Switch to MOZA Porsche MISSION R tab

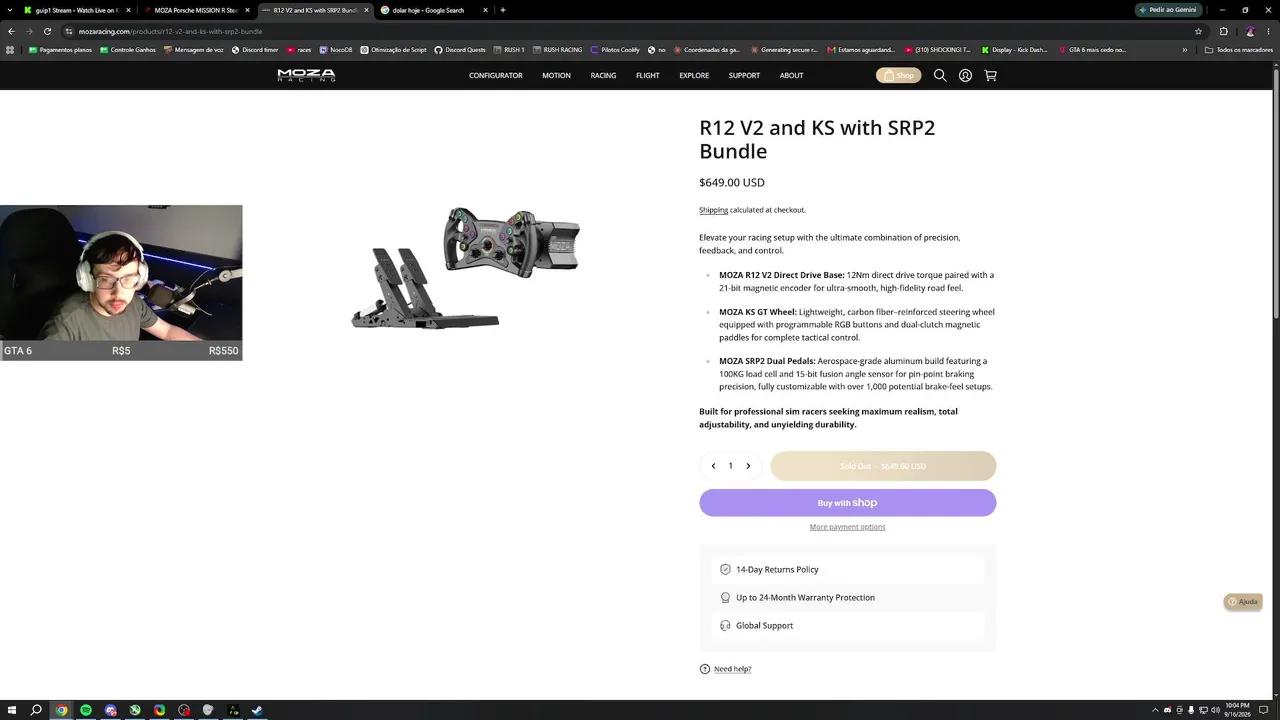(196, 10)
